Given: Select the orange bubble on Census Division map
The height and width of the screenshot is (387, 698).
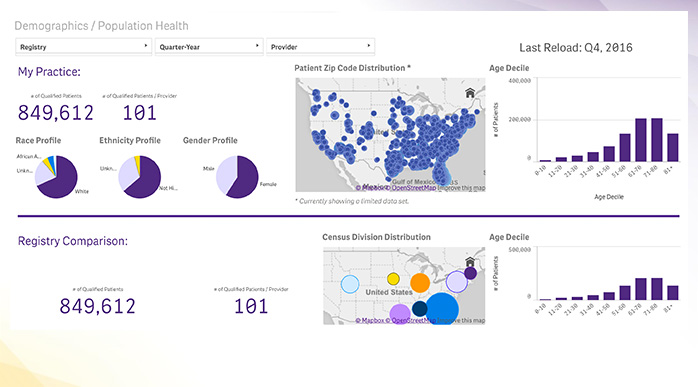Looking at the screenshot, I should (x=420, y=282).
